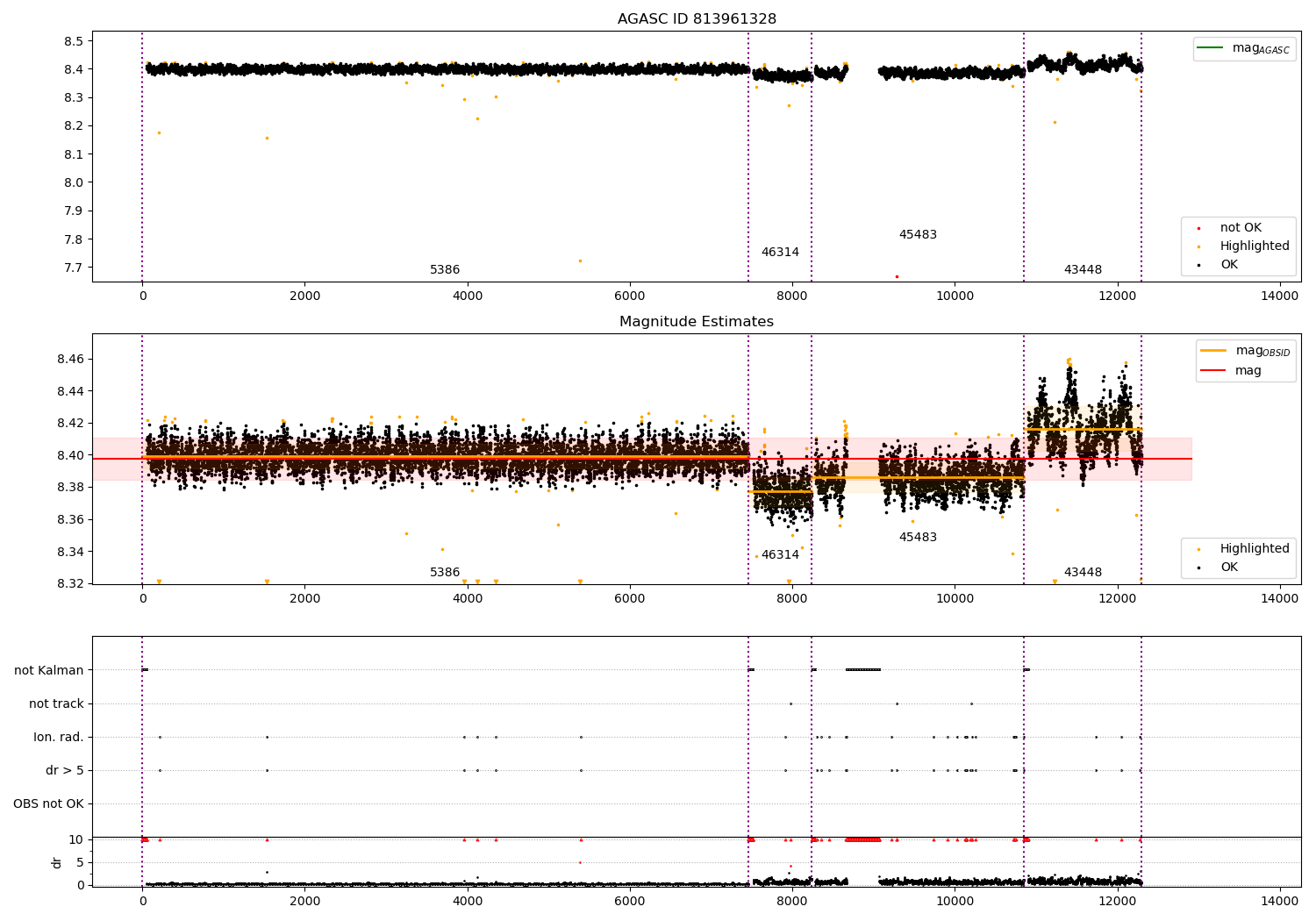Click the 5 tick on the dr axis
1316x921 pixels.
(x=80, y=862)
